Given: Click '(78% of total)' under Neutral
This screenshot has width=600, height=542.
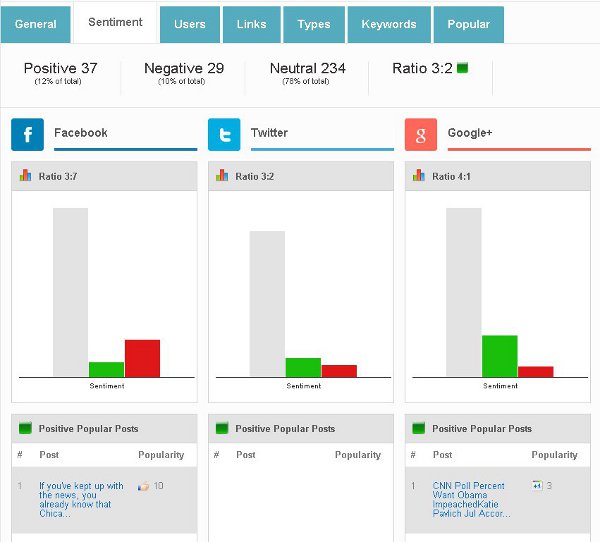Looking at the screenshot, I should (306, 81).
